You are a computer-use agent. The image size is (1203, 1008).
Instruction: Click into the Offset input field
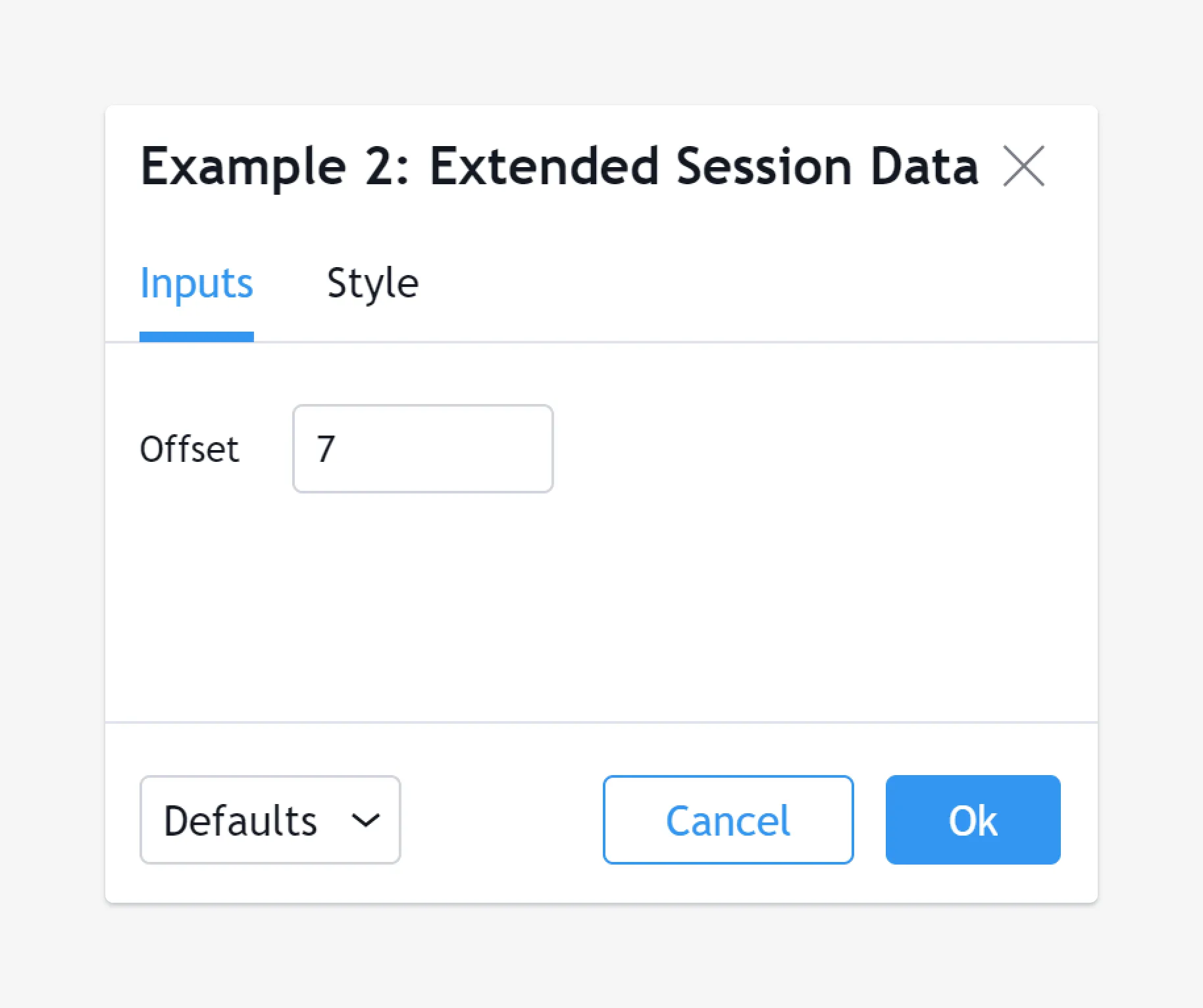coord(422,449)
